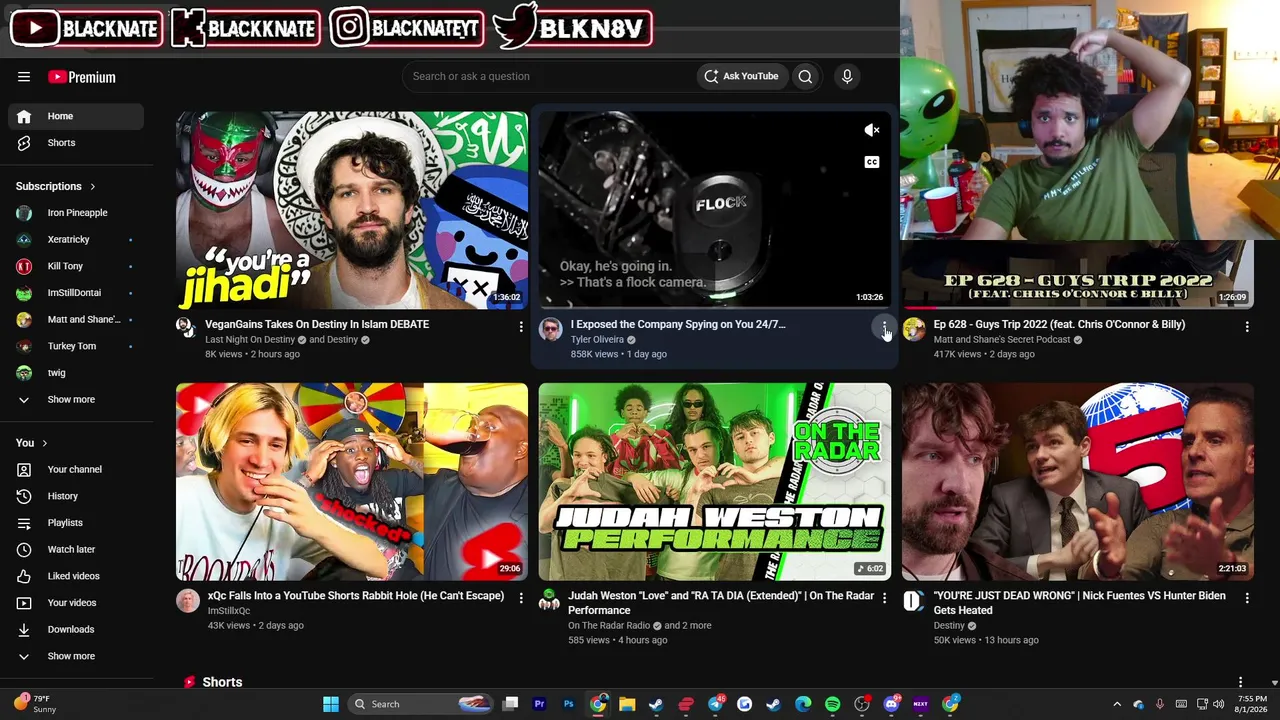
Task: Expand subscriptions with Show more
Action: (76, 400)
